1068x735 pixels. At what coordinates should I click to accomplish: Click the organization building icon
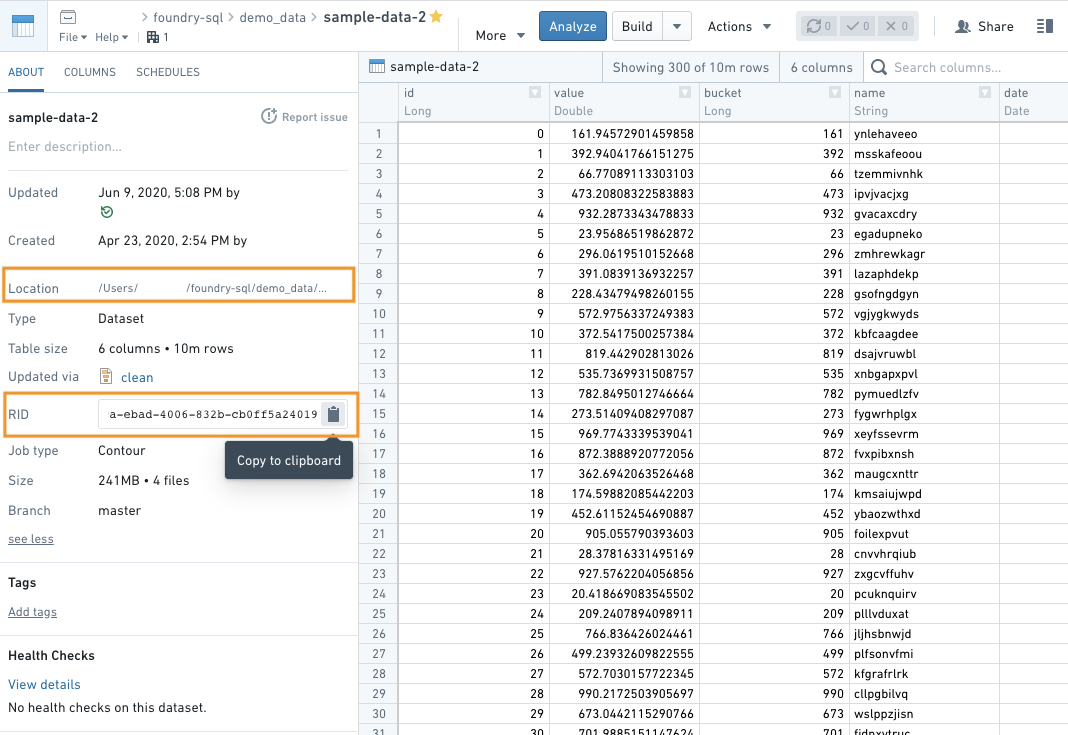tap(153, 37)
